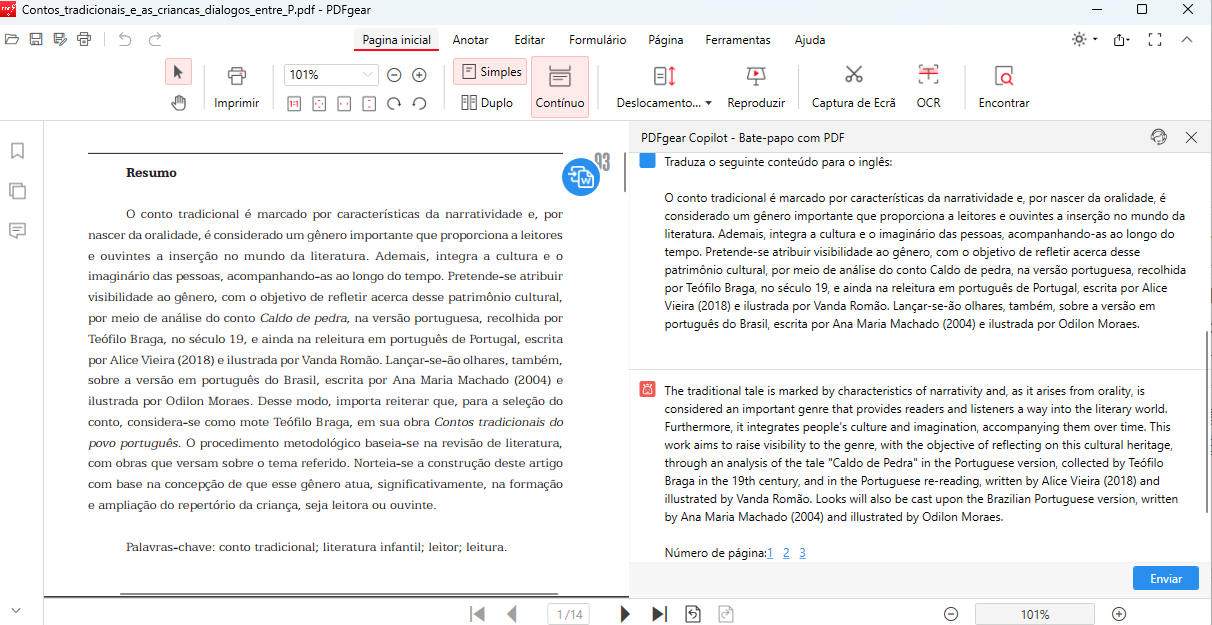
Task: Toggle Simples single page view
Action: click(x=492, y=72)
